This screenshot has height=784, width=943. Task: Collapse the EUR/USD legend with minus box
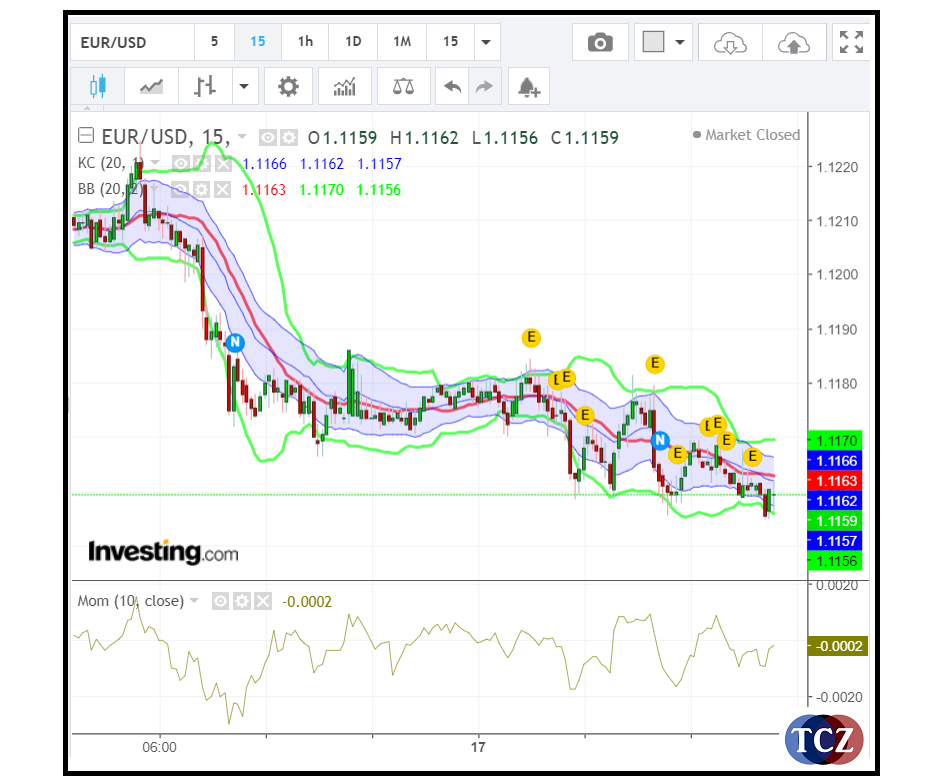click(86, 137)
